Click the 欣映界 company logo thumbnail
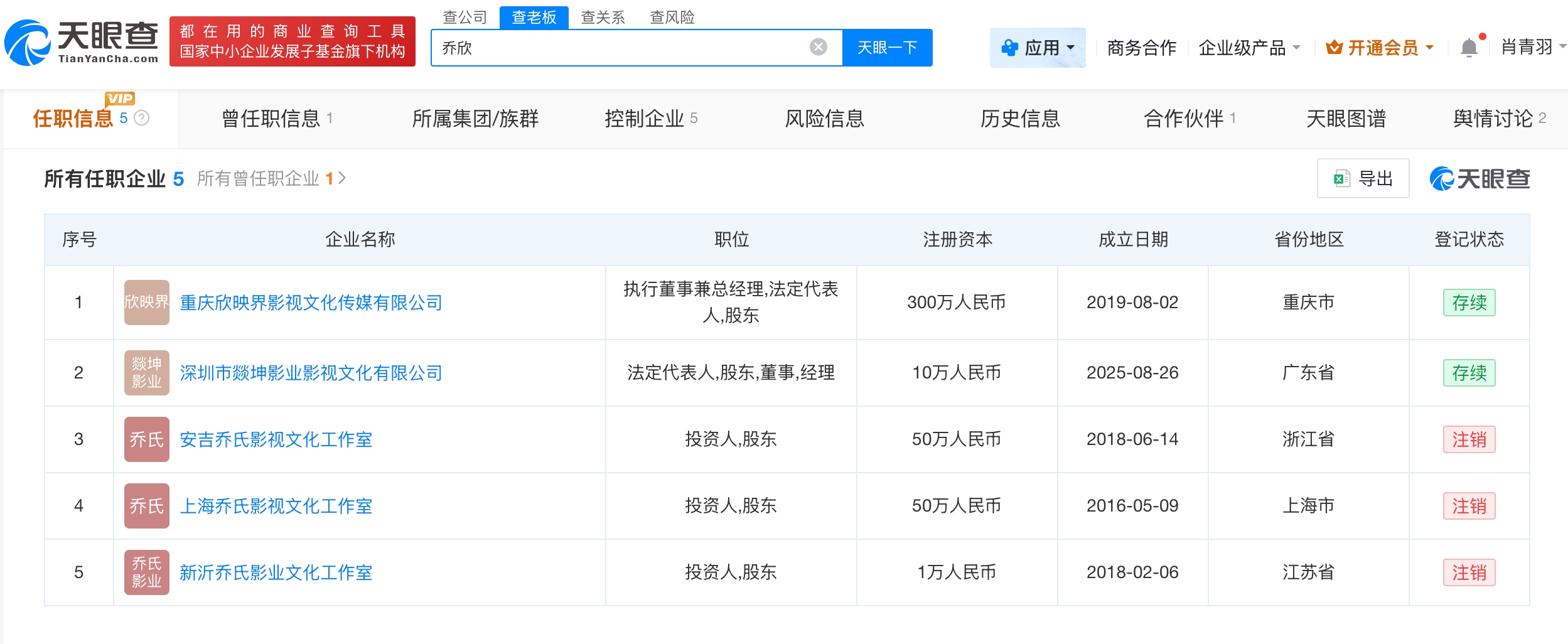Image resolution: width=1568 pixels, height=644 pixels. coord(146,303)
